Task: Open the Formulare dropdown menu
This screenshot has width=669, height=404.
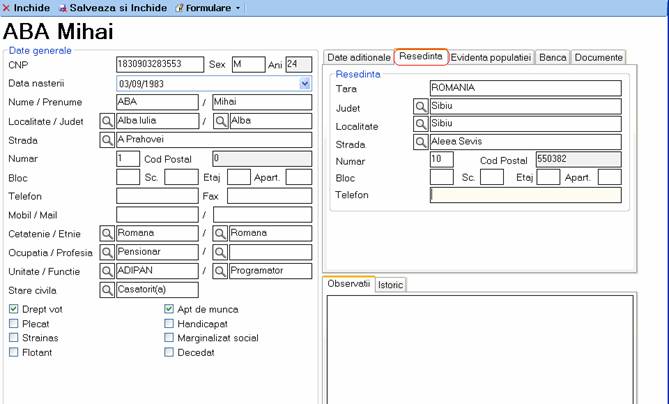Action: (x=208, y=7)
